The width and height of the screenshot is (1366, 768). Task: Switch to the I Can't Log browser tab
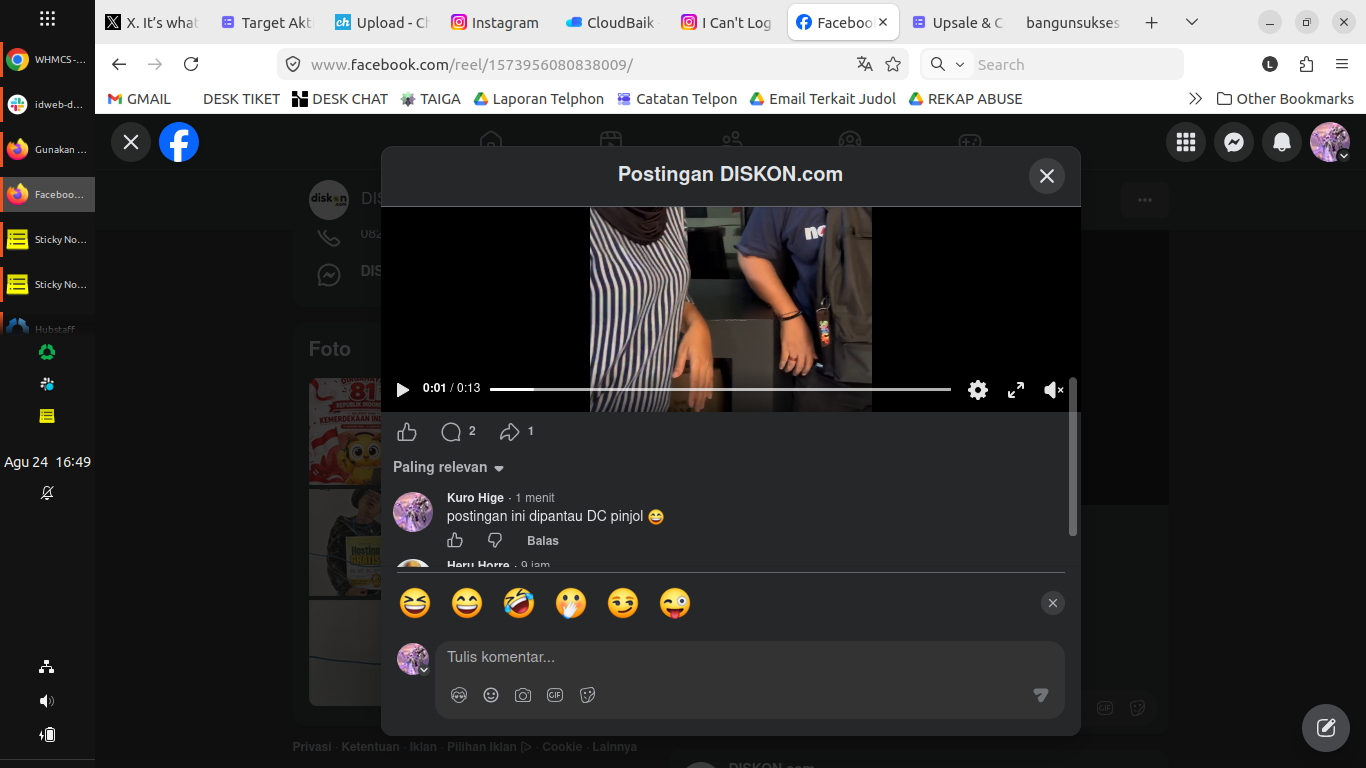pos(726,22)
